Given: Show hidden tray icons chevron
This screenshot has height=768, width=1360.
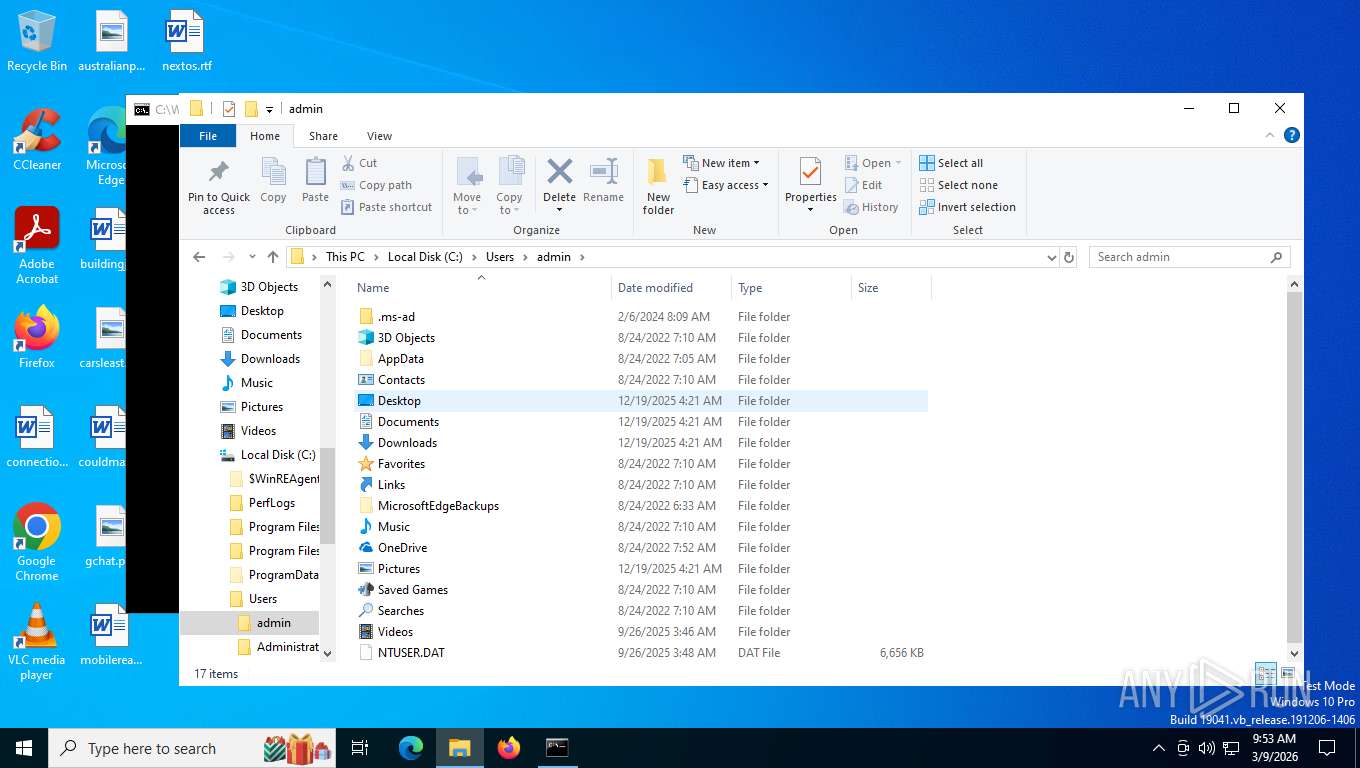Looking at the screenshot, I should coord(1159,747).
